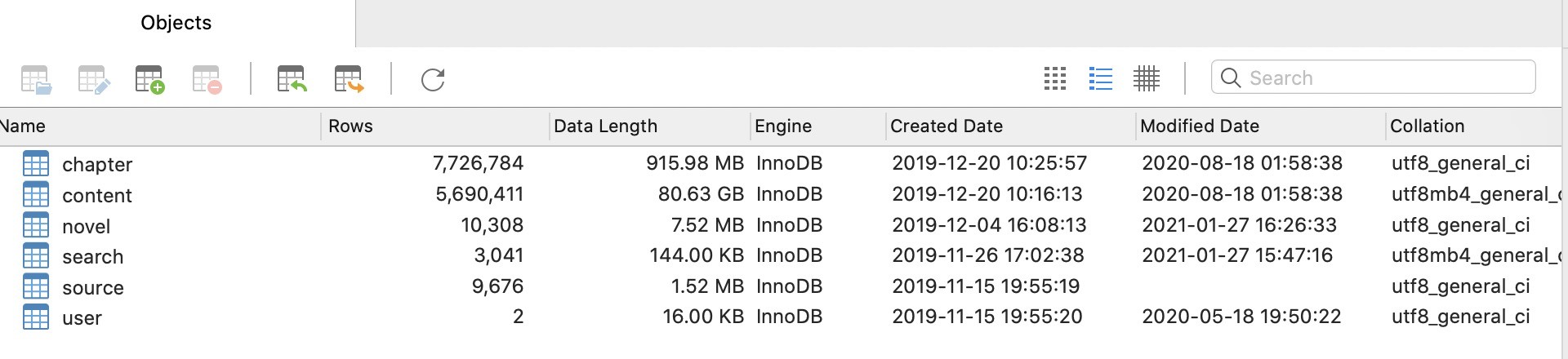The height and width of the screenshot is (359, 1568).
Task: Switch to detail view mode
Action: [x=1146, y=78]
